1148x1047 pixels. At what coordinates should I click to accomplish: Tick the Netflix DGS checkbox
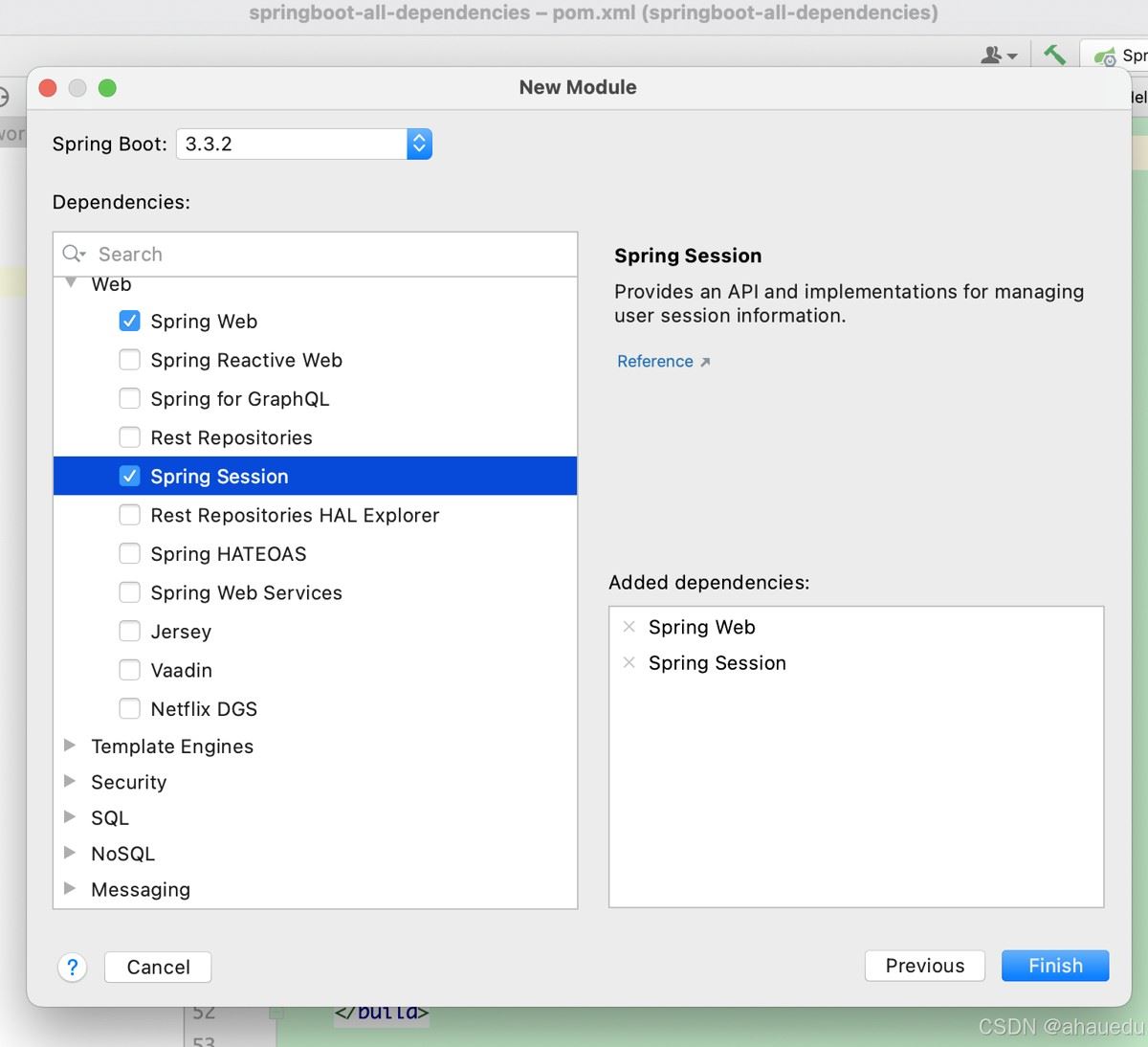point(129,708)
